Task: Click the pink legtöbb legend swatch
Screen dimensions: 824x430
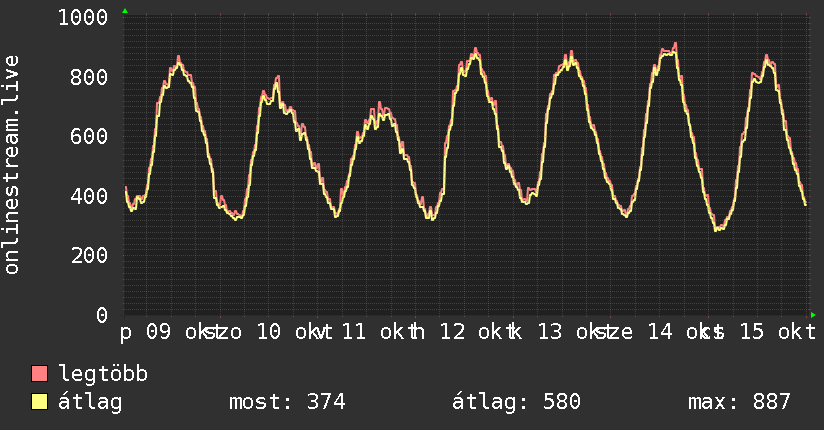Action: tap(39, 373)
